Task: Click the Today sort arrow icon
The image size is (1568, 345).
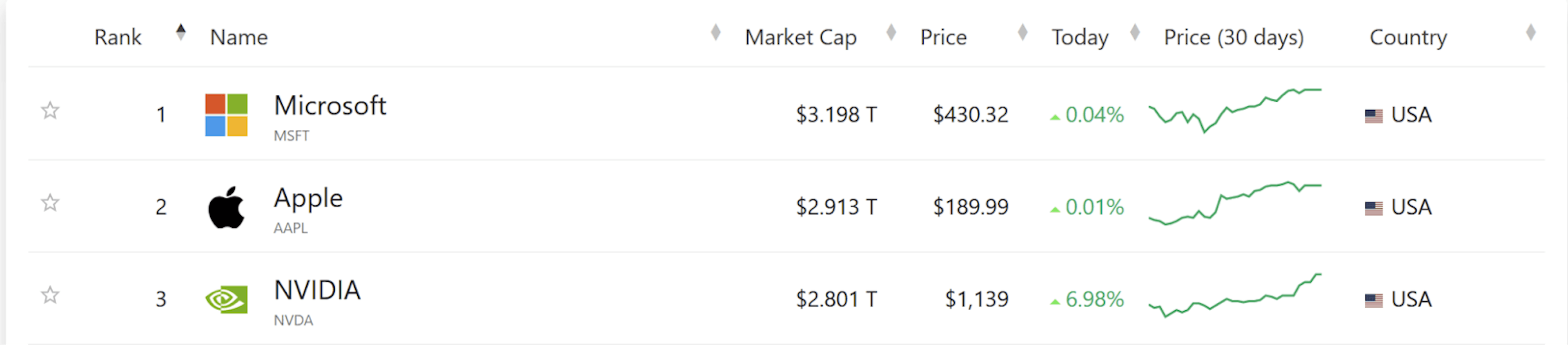Action: tap(1135, 31)
